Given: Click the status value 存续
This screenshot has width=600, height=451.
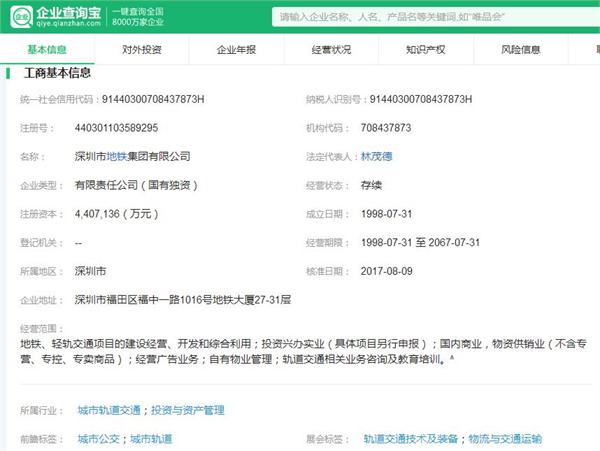Looking at the screenshot, I should pyautogui.click(x=371, y=185).
